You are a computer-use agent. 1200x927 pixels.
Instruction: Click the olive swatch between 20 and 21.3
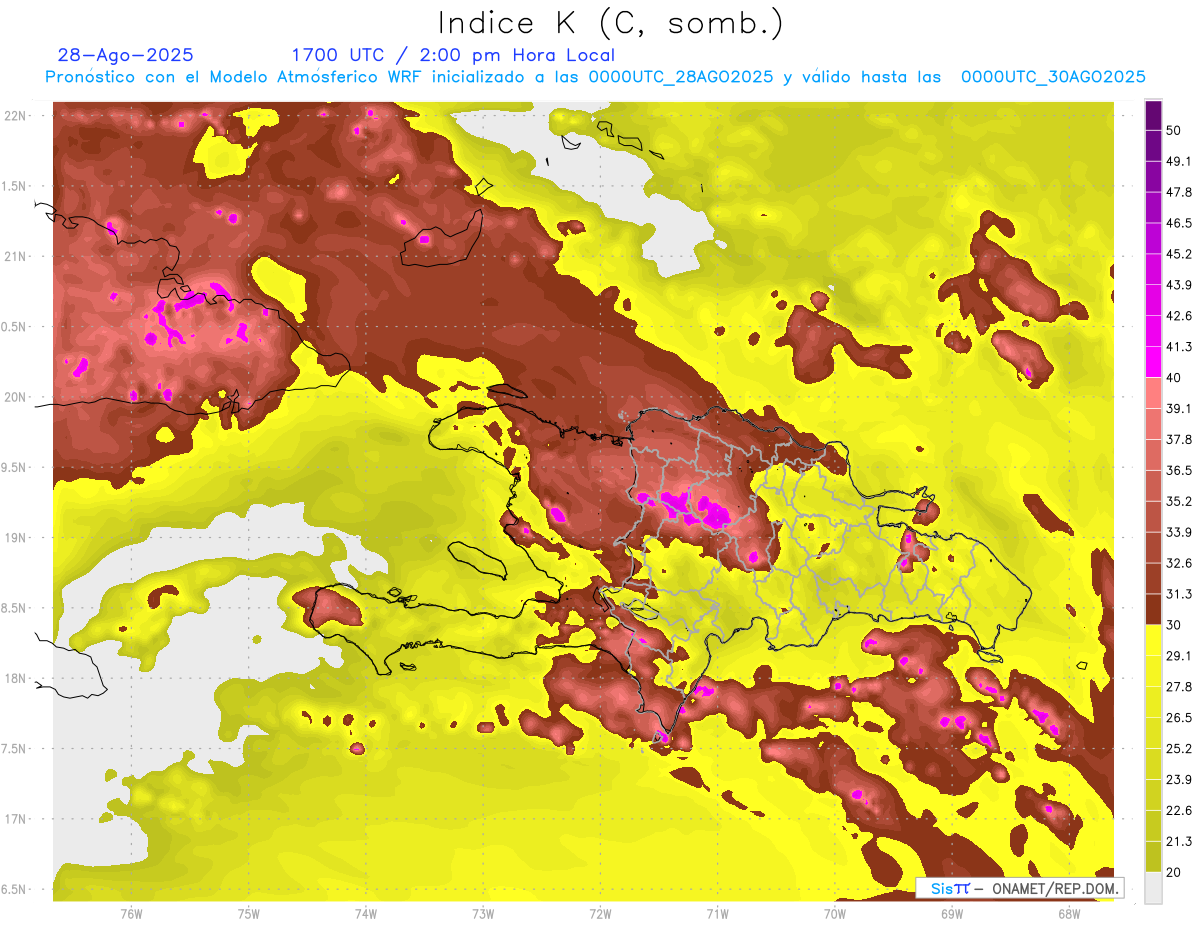1153,856
